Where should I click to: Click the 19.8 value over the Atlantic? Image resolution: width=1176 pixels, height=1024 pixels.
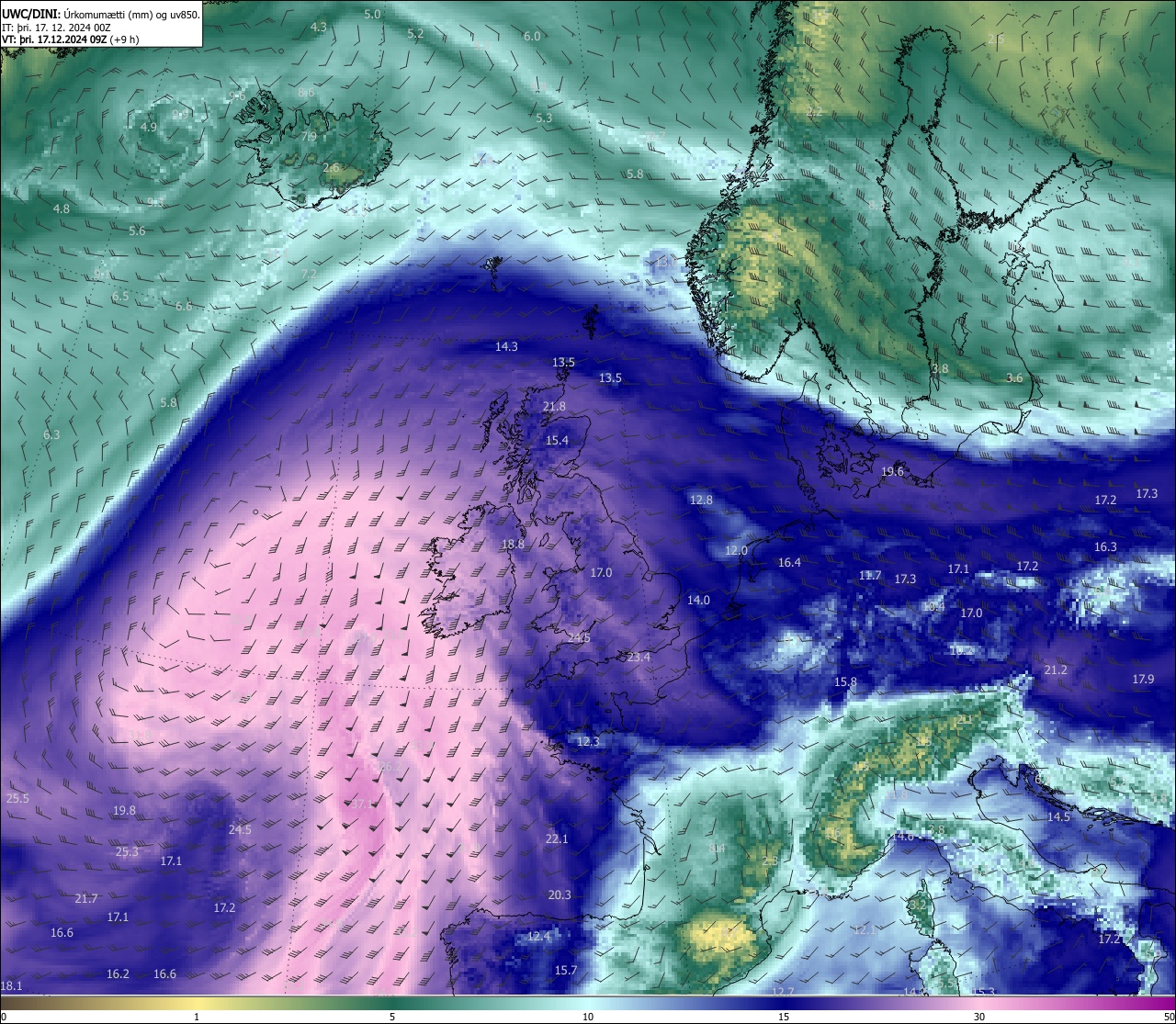(x=124, y=810)
